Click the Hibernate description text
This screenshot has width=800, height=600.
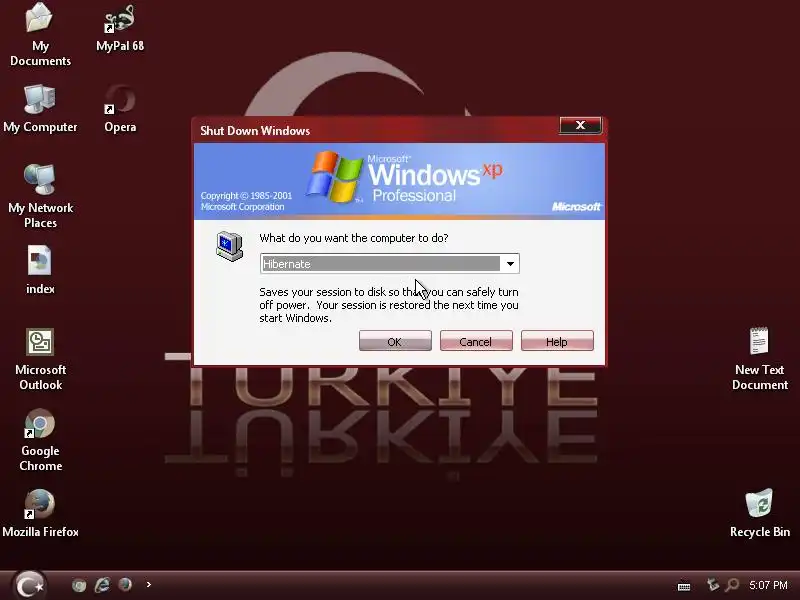pos(389,305)
